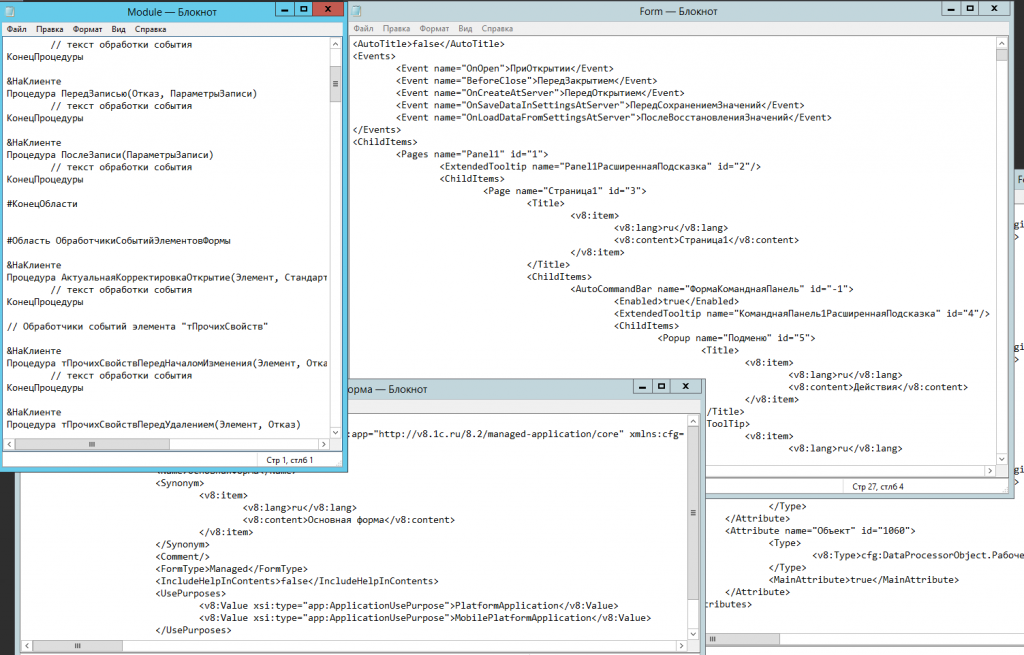Open Файл menu in the Module window

tap(17, 29)
